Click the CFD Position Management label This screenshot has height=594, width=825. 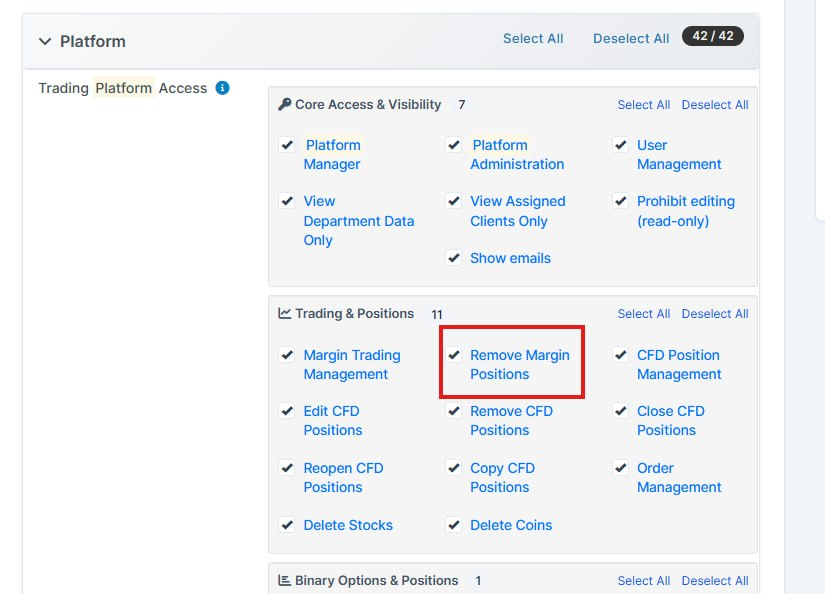tap(679, 365)
